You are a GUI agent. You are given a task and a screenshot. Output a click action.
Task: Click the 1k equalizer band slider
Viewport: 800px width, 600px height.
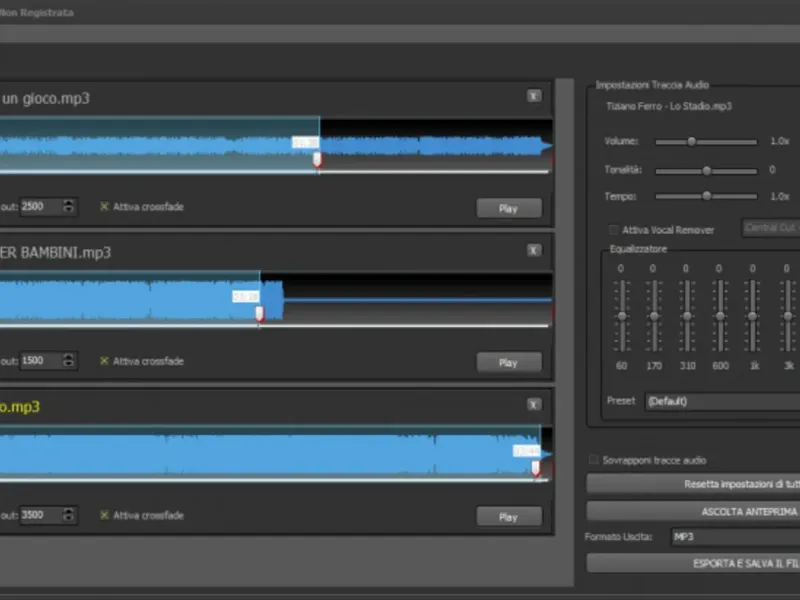753,316
